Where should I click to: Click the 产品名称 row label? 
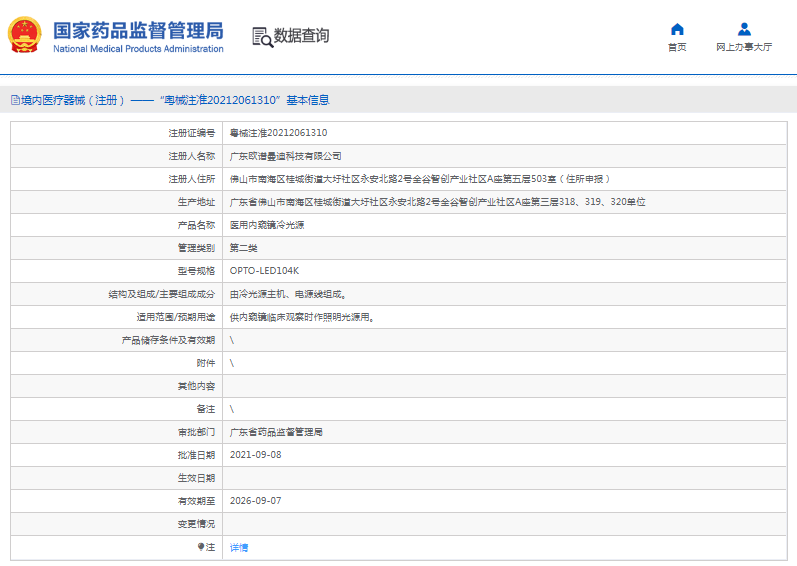(x=196, y=225)
